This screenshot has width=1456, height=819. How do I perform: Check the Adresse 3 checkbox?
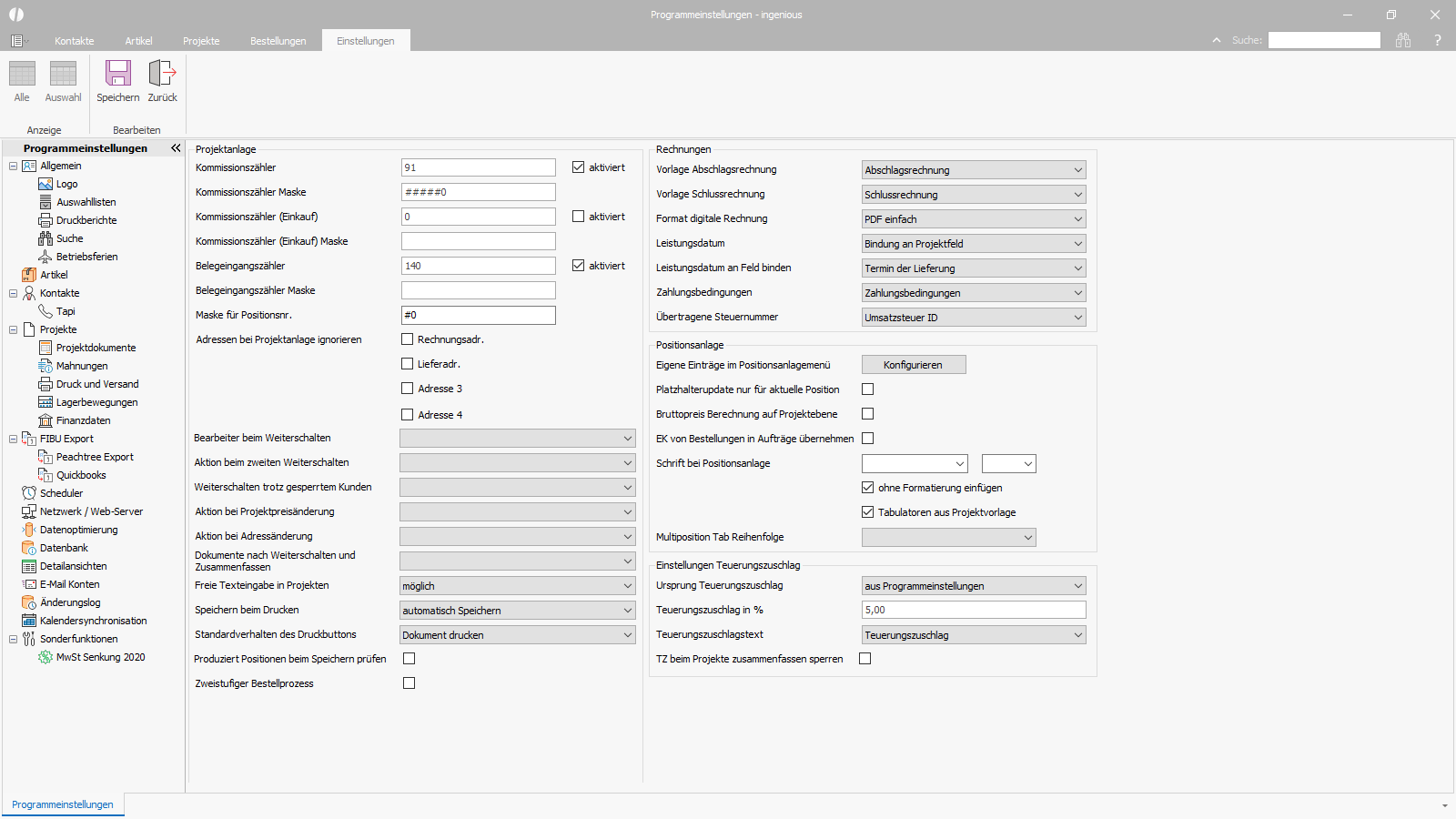point(408,389)
